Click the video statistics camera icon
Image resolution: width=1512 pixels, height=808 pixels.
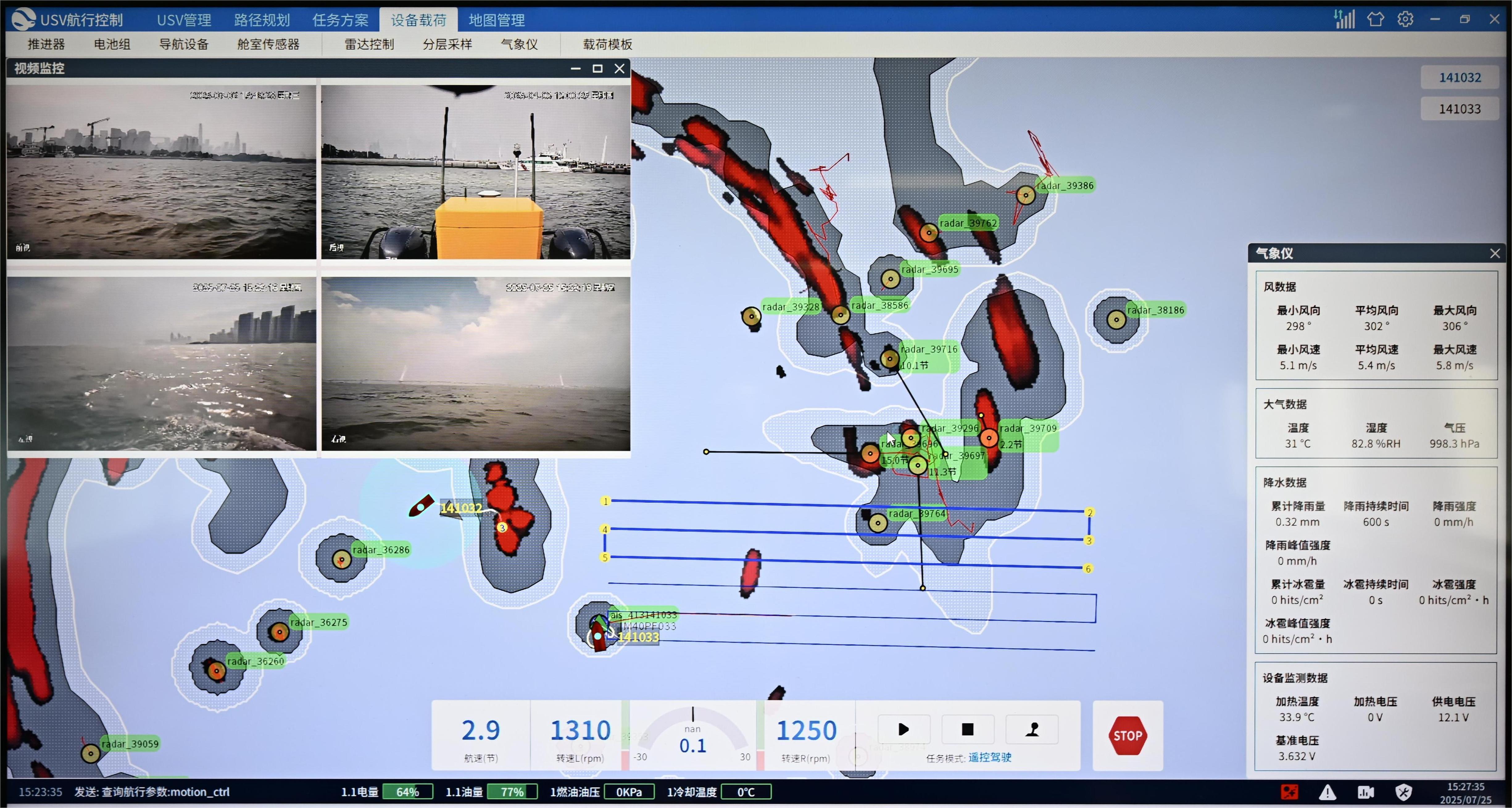[1365, 792]
